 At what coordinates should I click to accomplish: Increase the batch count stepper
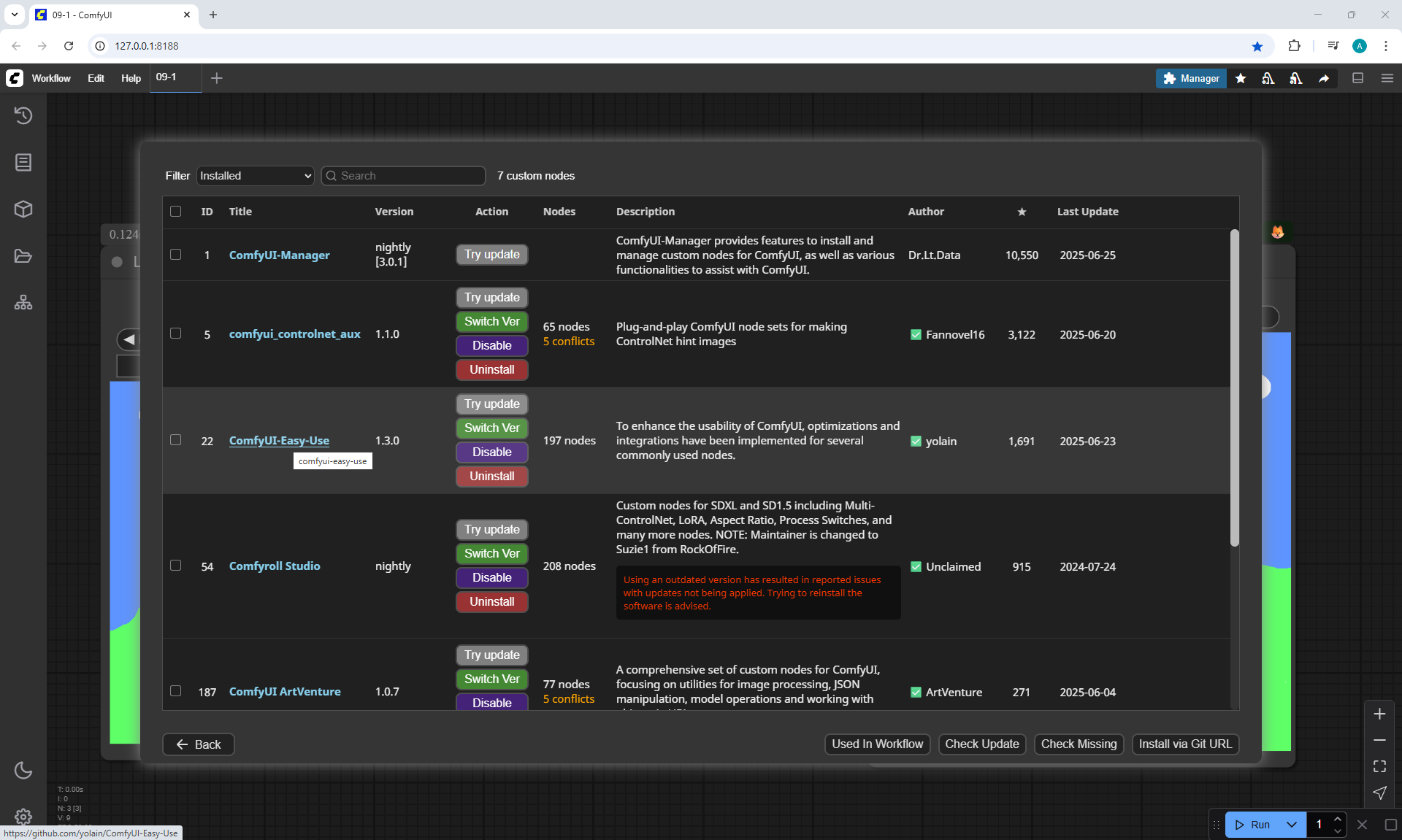pos(1337,820)
